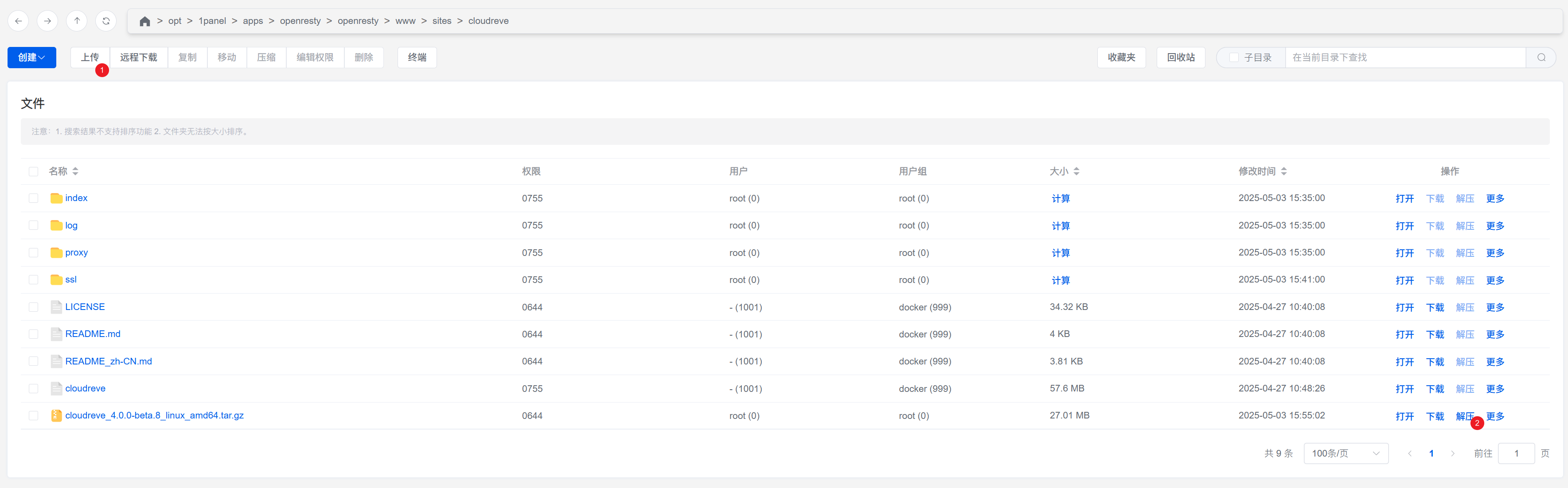Click 打开 for the LICENSE file
Viewport: 1568px width, 488px height.
click(1405, 307)
